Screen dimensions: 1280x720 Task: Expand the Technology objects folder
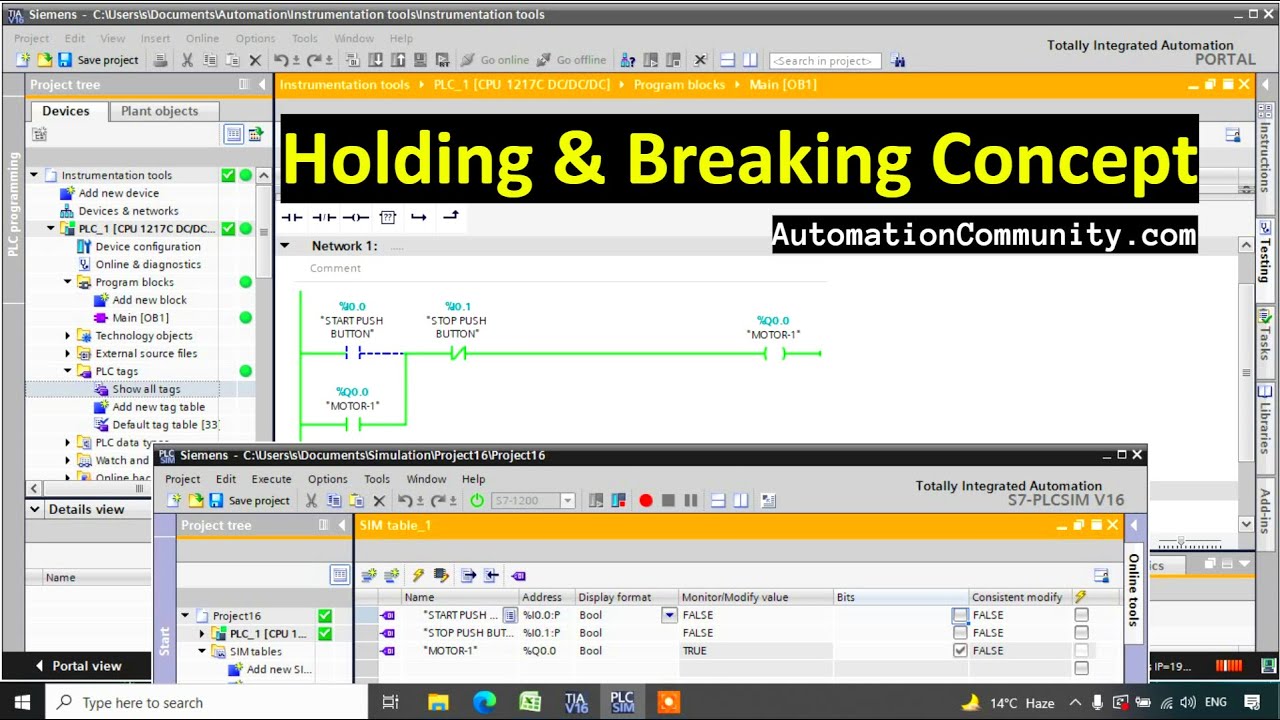coord(68,336)
